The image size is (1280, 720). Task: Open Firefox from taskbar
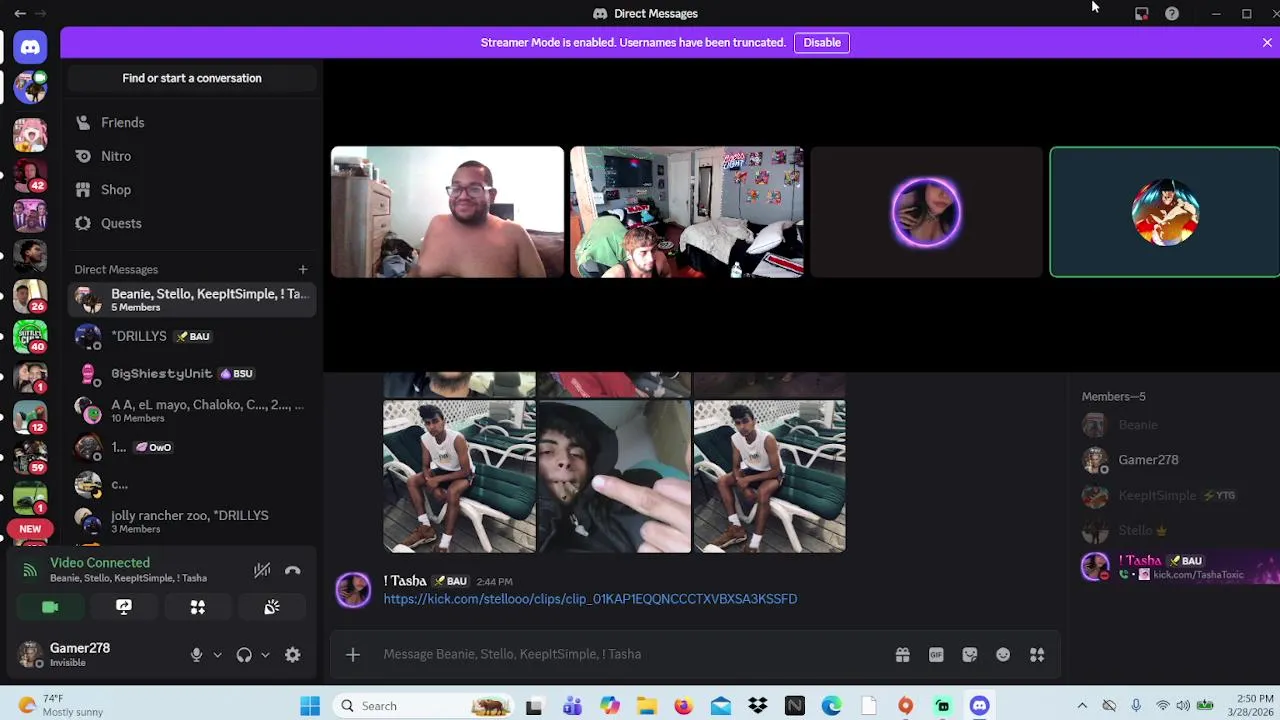683,706
